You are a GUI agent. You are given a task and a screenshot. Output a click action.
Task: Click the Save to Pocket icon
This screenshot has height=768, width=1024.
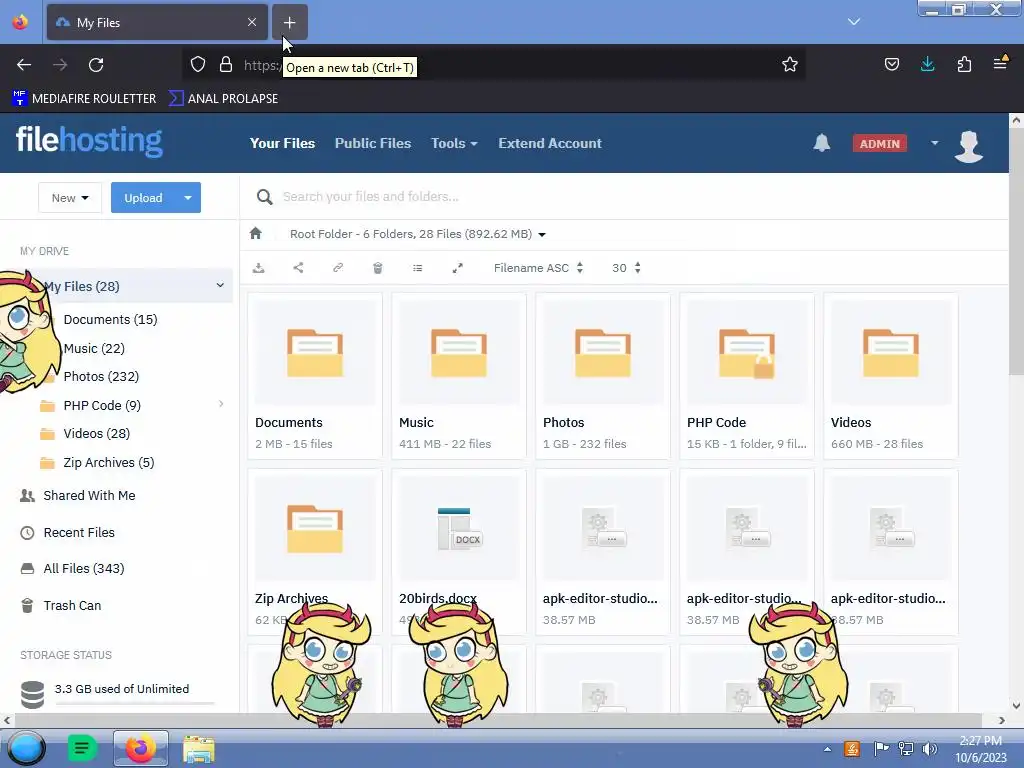(891, 64)
